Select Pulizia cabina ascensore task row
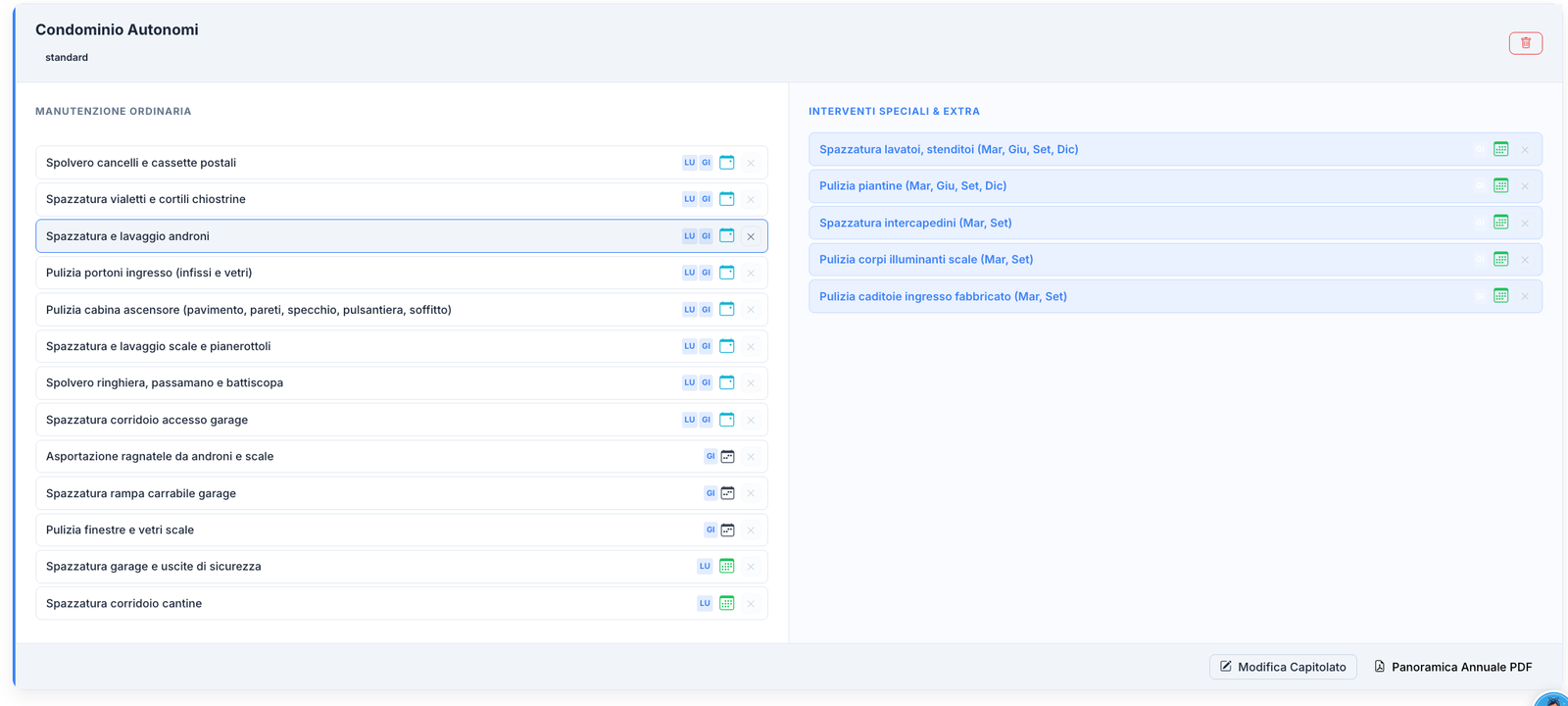 tap(249, 310)
